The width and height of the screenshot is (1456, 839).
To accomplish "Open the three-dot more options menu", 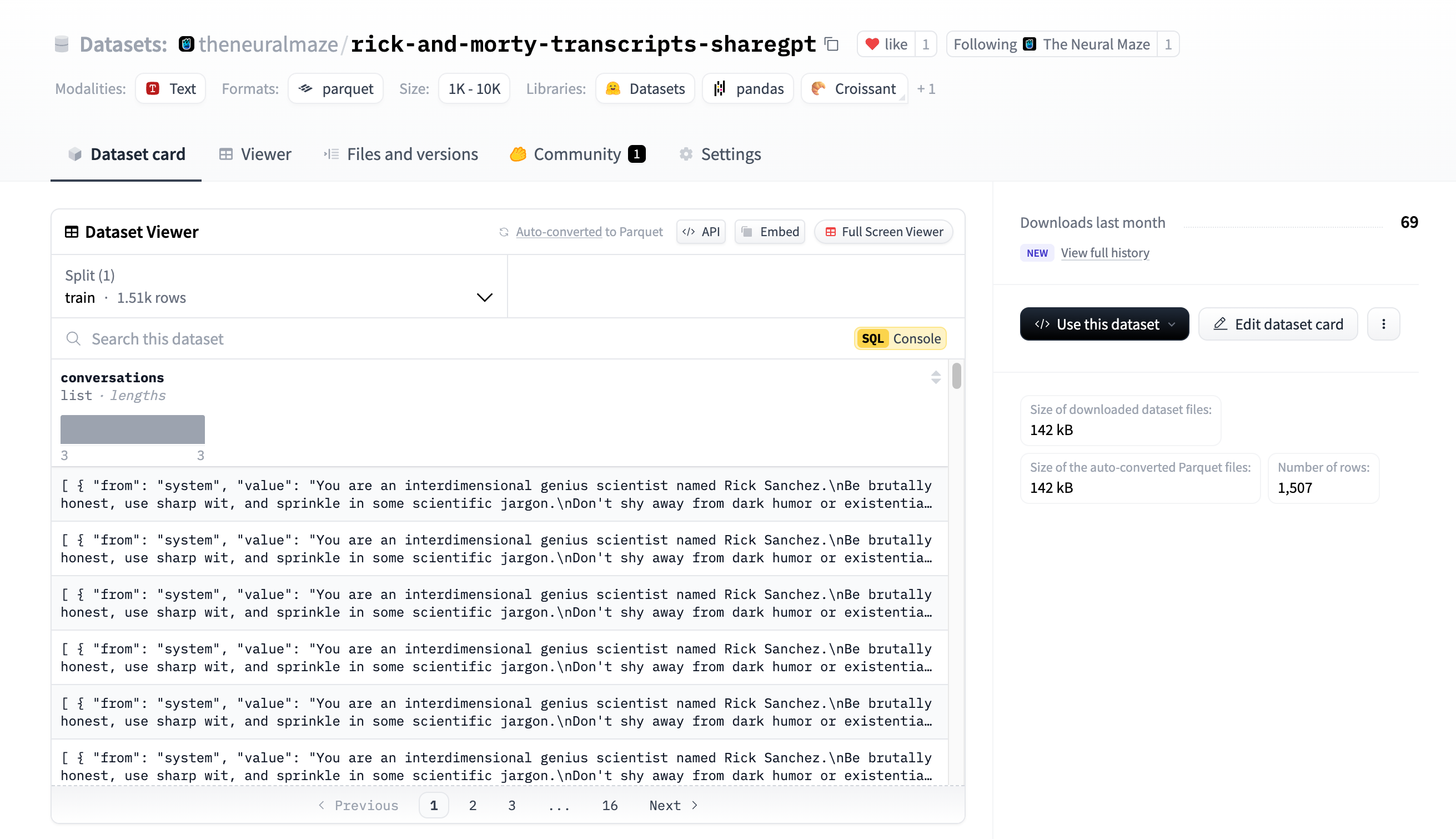I will click(1383, 324).
